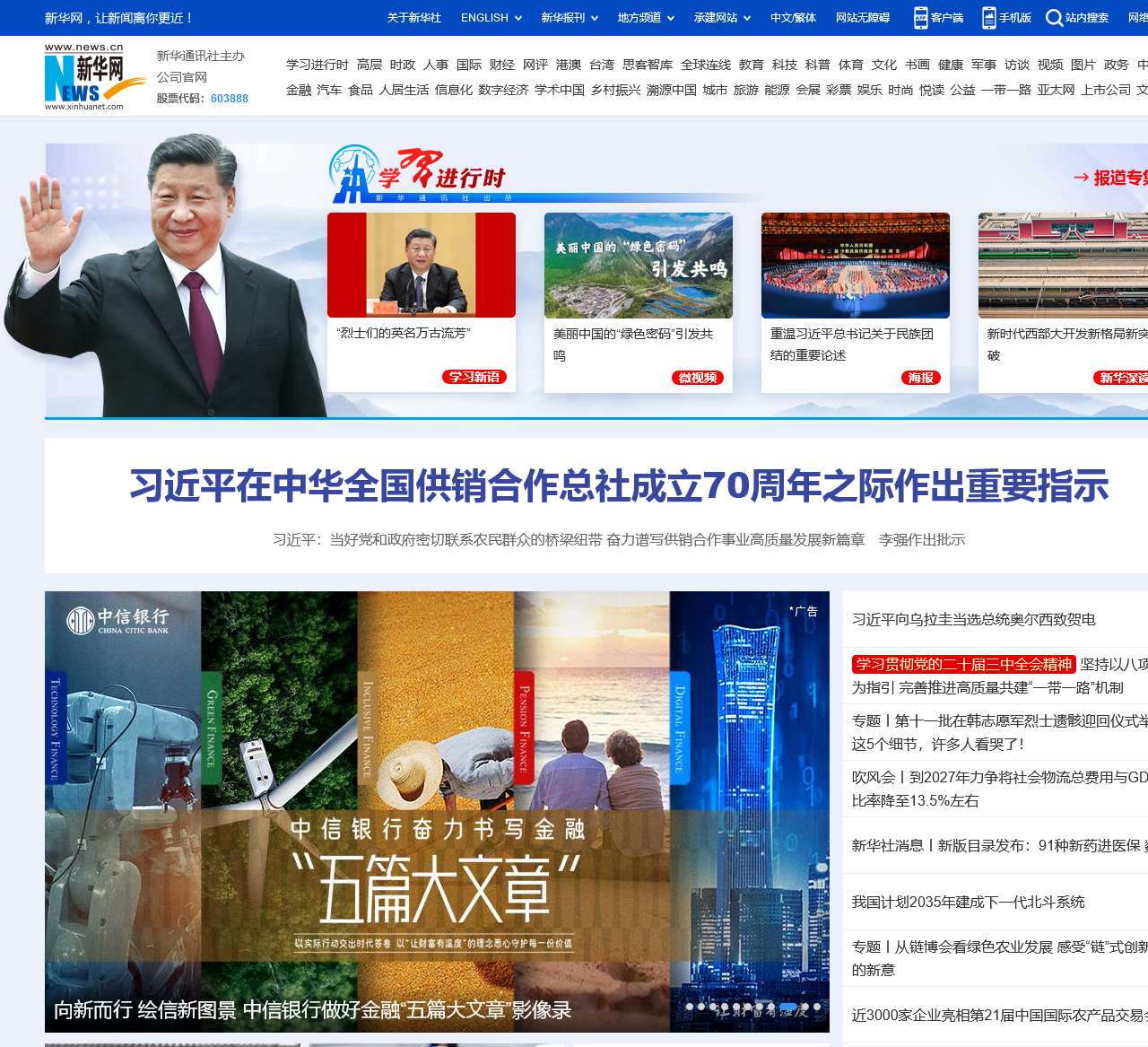1148x1047 pixels.
Task: Open the 李强作出批示 link
Action: (922, 539)
